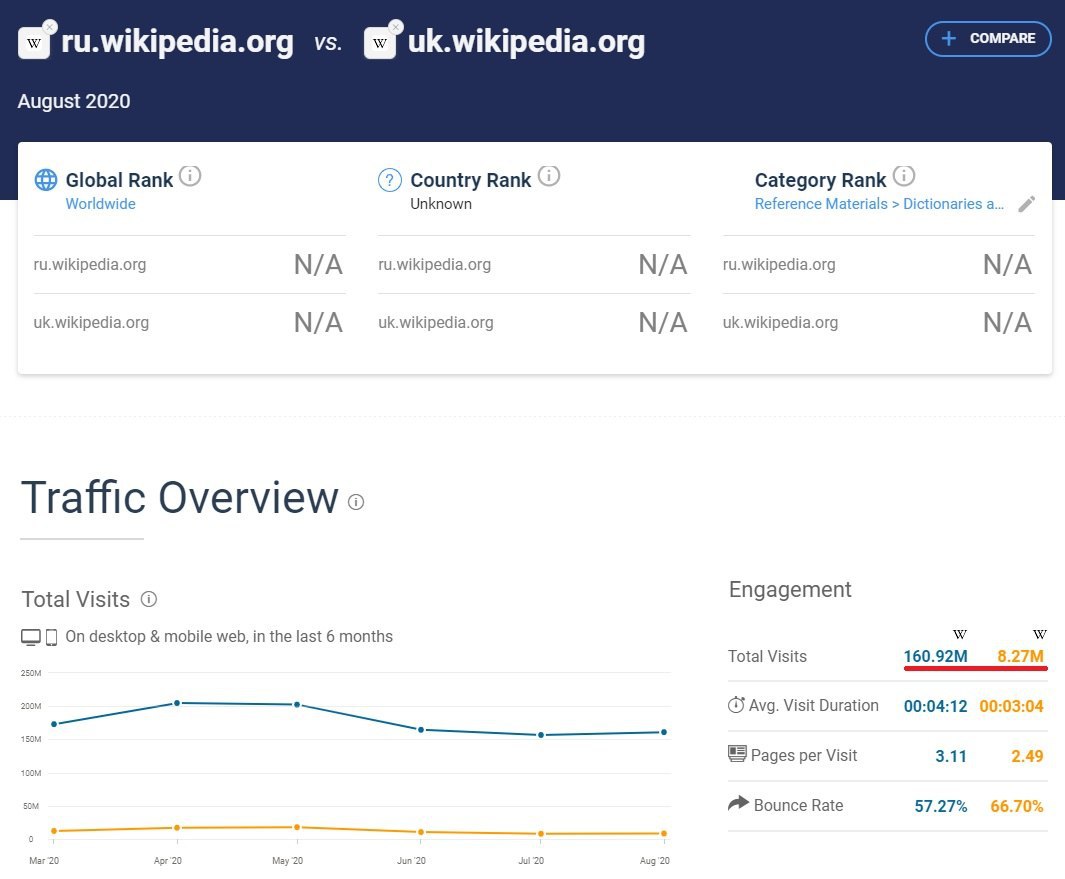Click the orange Jul '20 data point
Viewport: 1065px width, 879px height.
tap(541, 833)
